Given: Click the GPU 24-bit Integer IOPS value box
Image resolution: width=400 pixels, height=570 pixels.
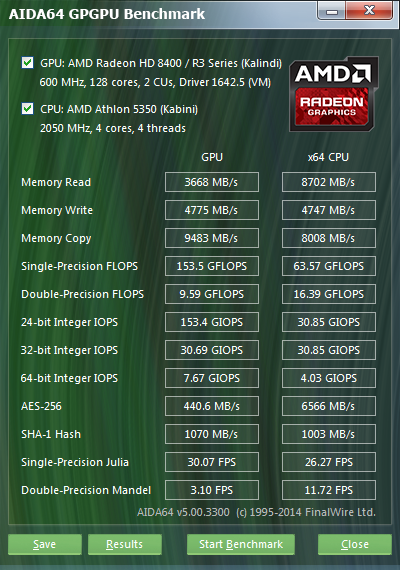Looking at the screenshot, I should coord(212,322).
